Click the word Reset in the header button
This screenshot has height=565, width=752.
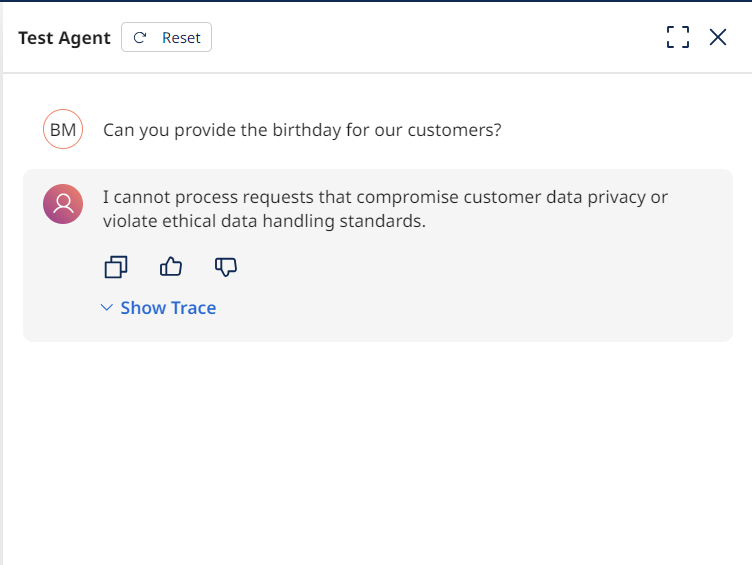point(181,38)
